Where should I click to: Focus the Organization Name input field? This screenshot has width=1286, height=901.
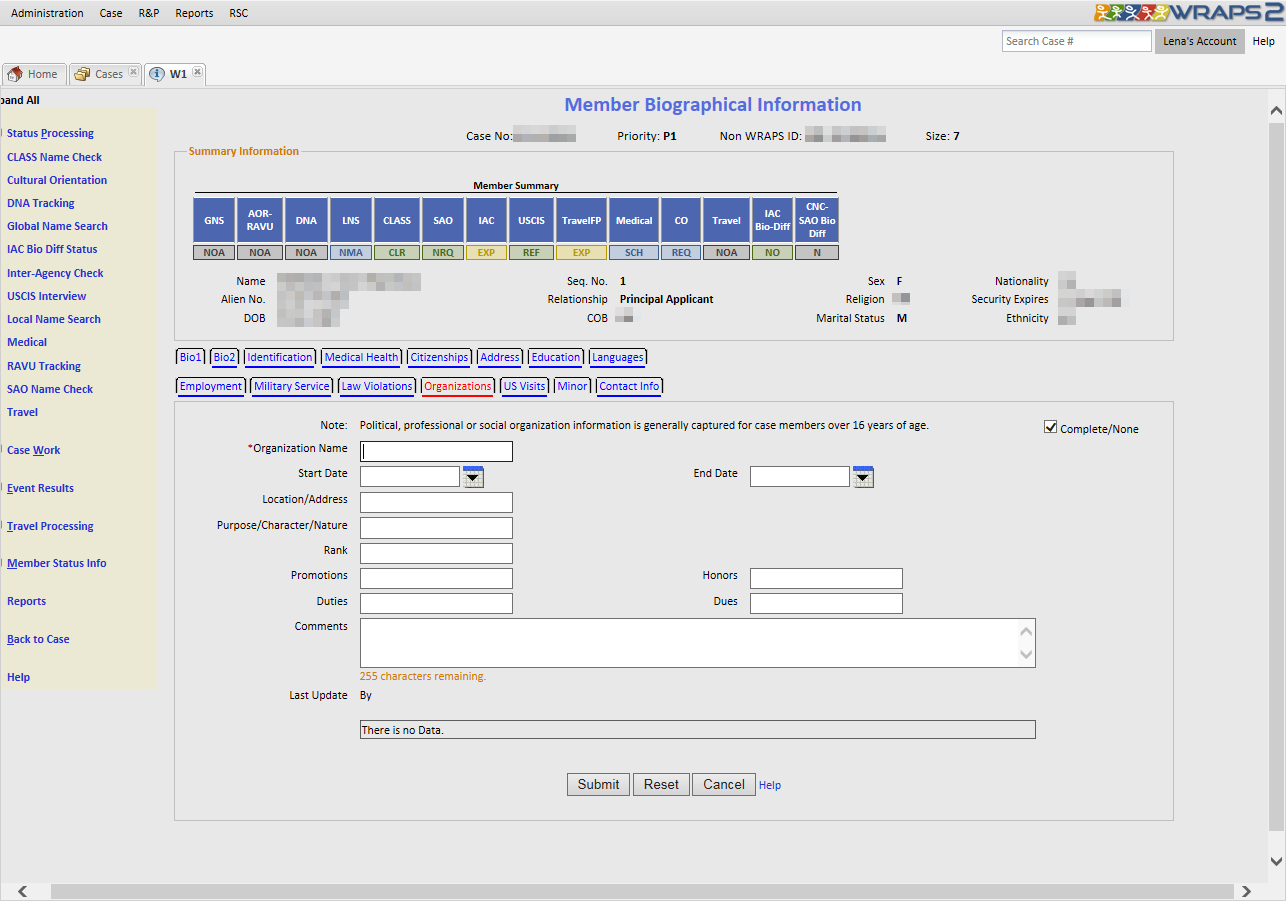tap(436, 451)
